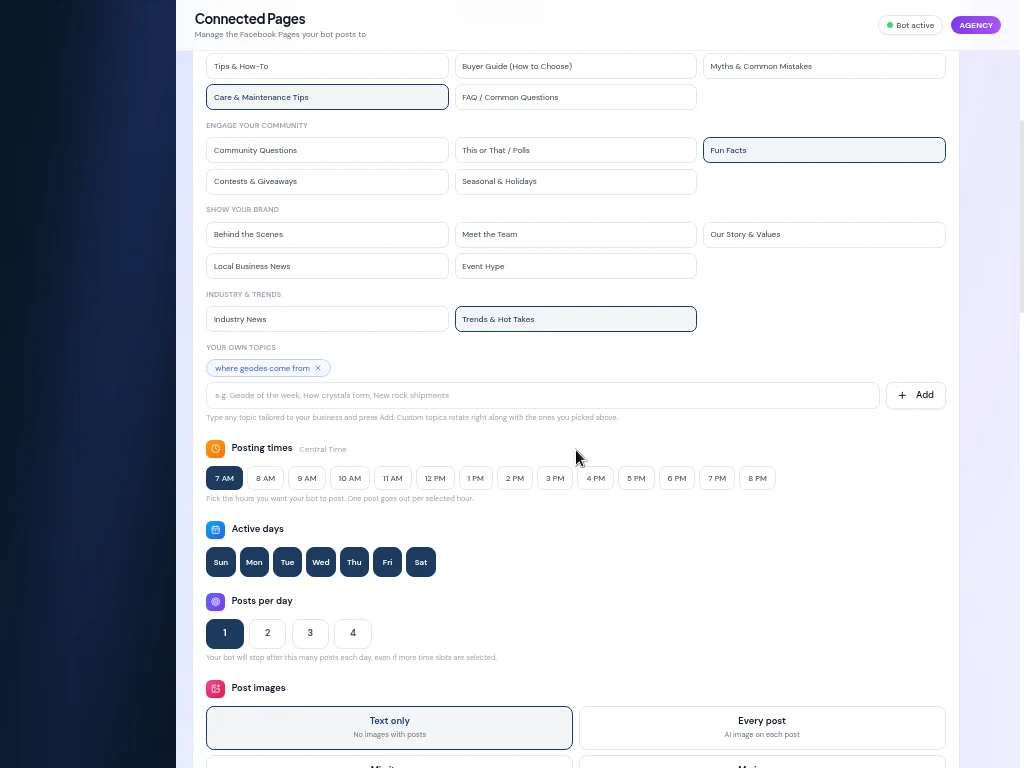Select the 7 PM posting time
This screenshot has height=768, width=1024.
click(717, 478)
